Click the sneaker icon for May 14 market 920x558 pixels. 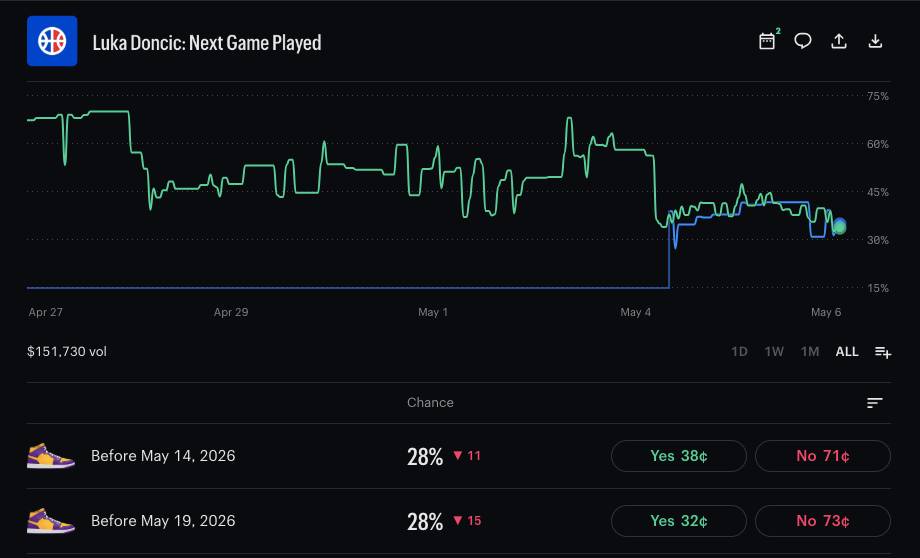click(x=50, y=456)
